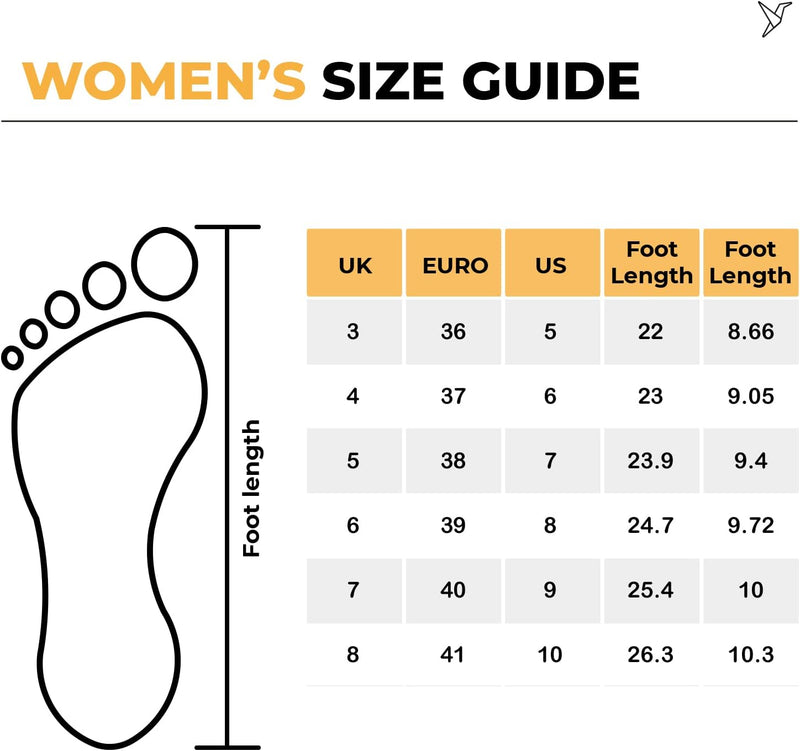Viewport: 800px width, 751px height.
Task: Click the bird logo in top-right corner
Action: [x=775, y=18]
